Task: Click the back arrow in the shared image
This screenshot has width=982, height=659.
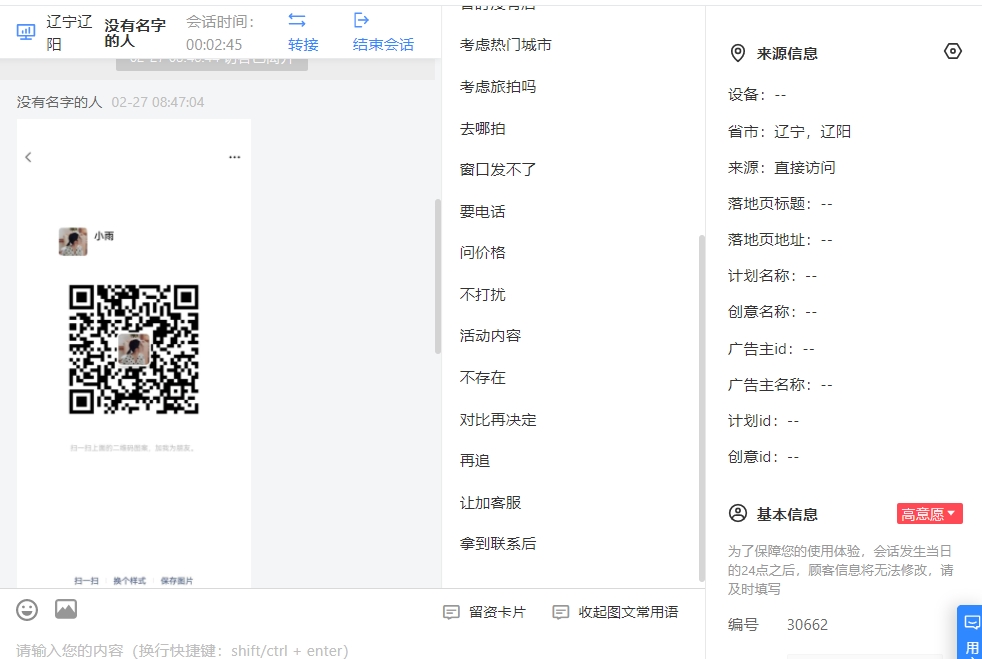Action: [x=28, y=157]
